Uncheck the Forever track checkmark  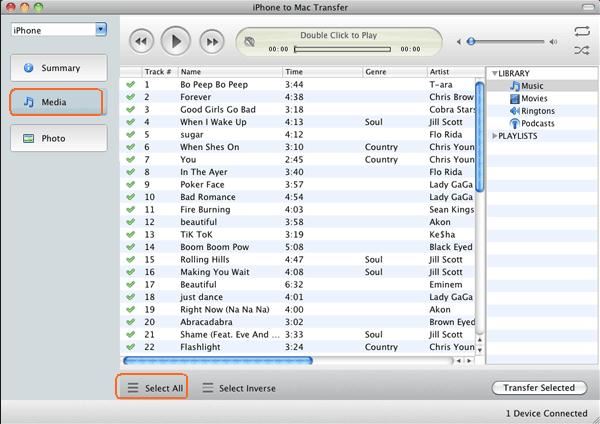[x=130, y=97]
